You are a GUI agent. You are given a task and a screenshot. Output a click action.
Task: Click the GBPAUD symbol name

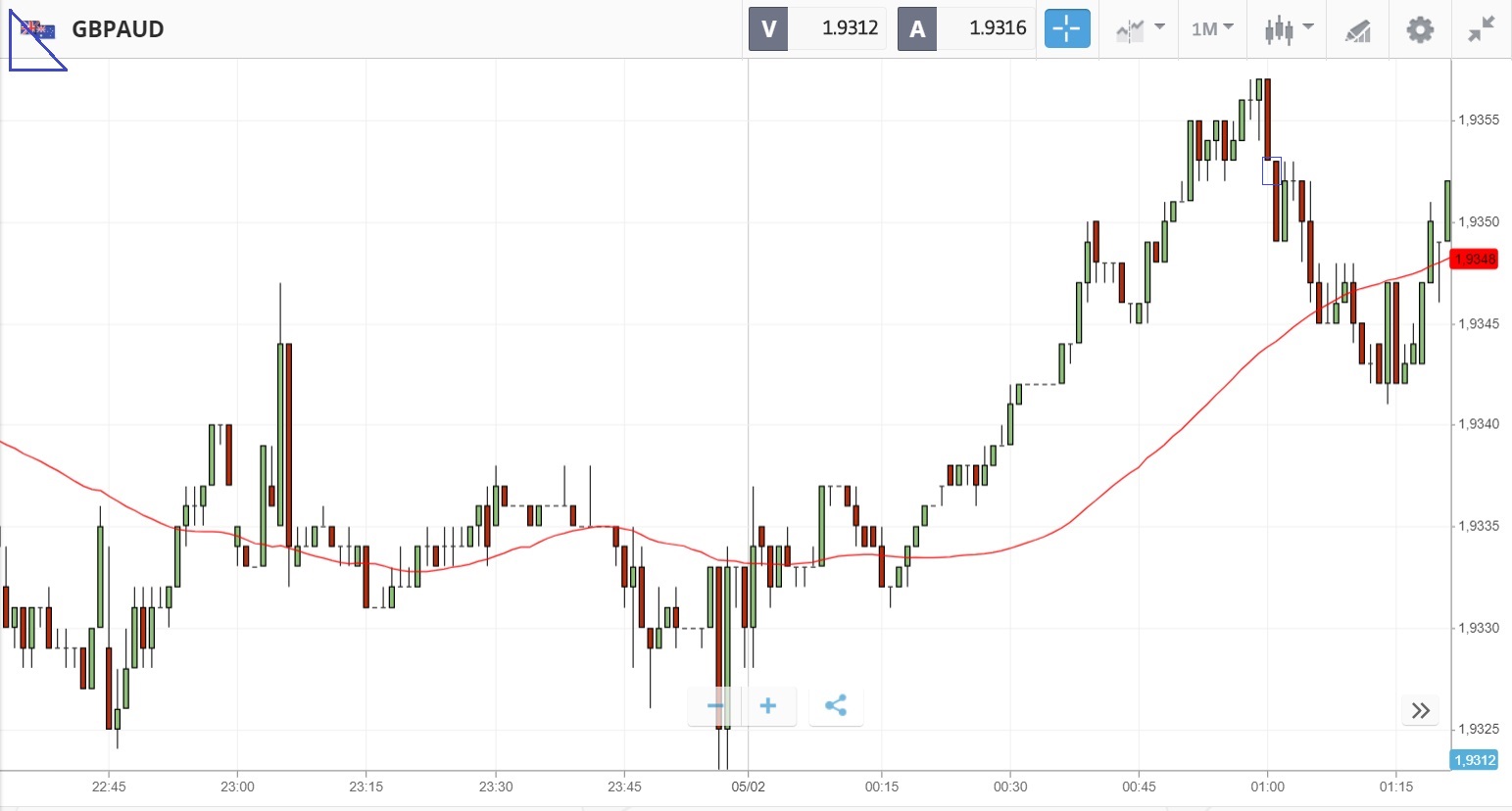click(118, 29)
